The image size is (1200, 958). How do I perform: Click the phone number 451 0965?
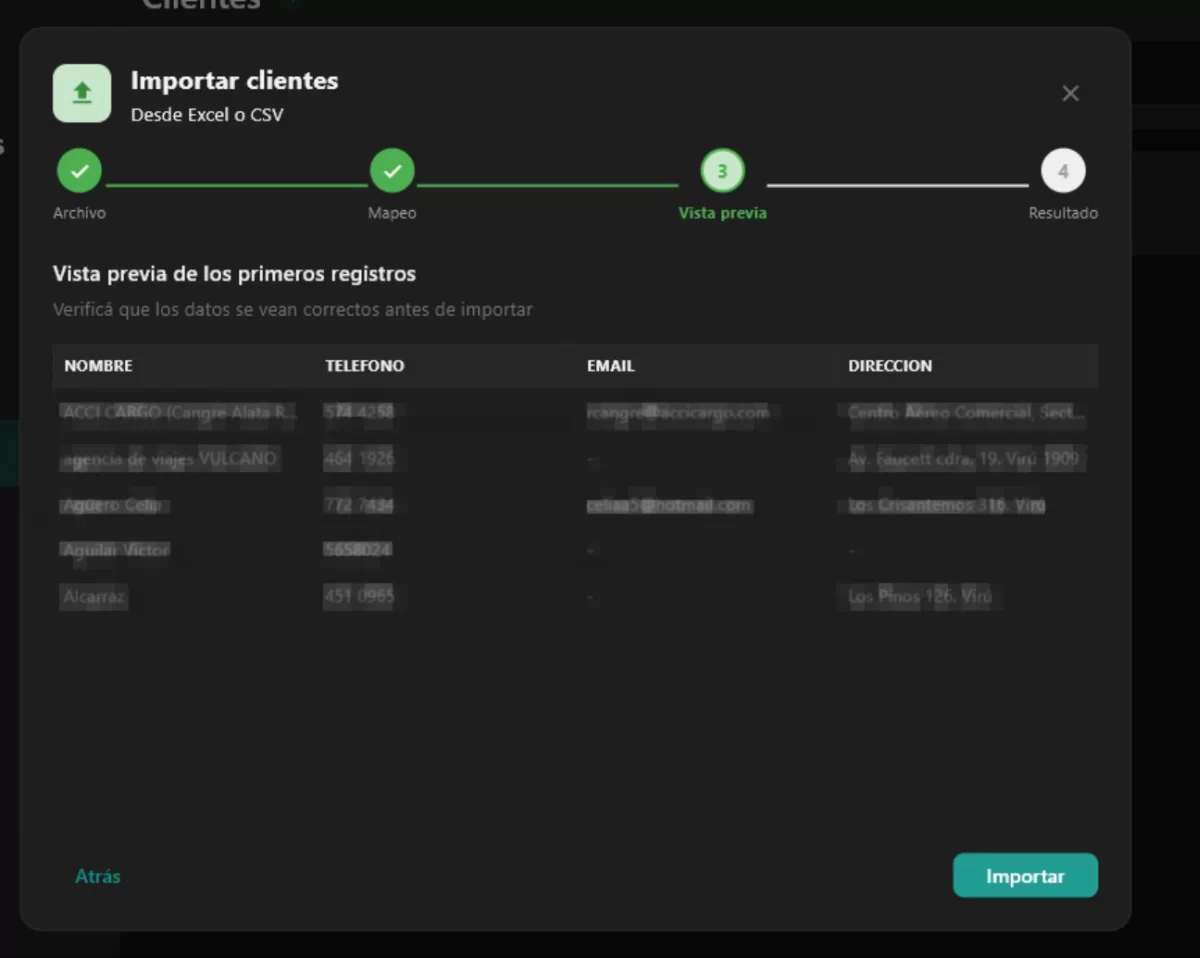click(359, 597)
